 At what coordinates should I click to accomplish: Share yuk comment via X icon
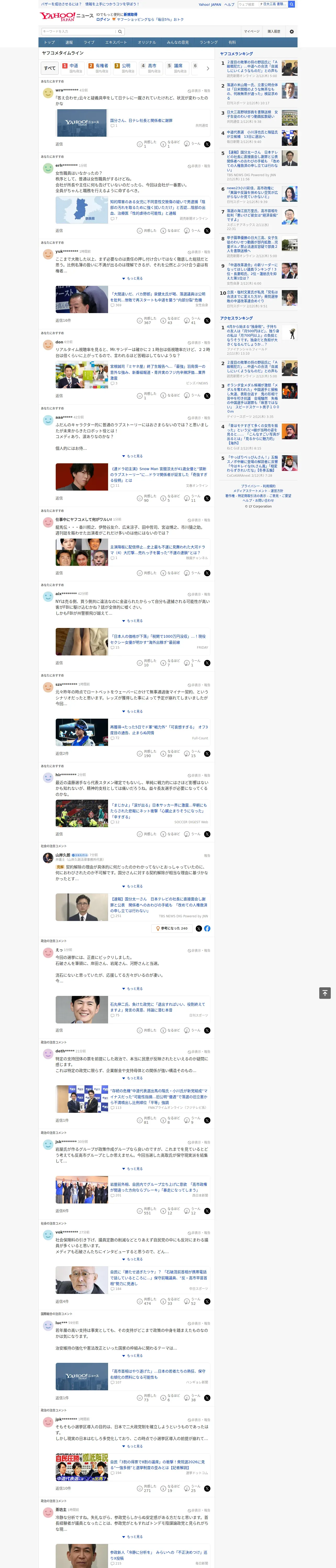(x=207, y=320)
